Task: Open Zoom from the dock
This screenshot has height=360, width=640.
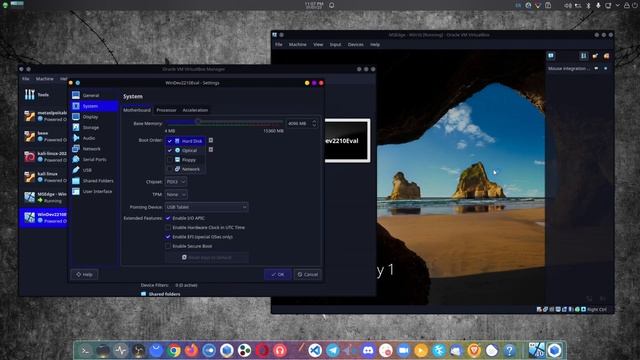Action: 403,350
